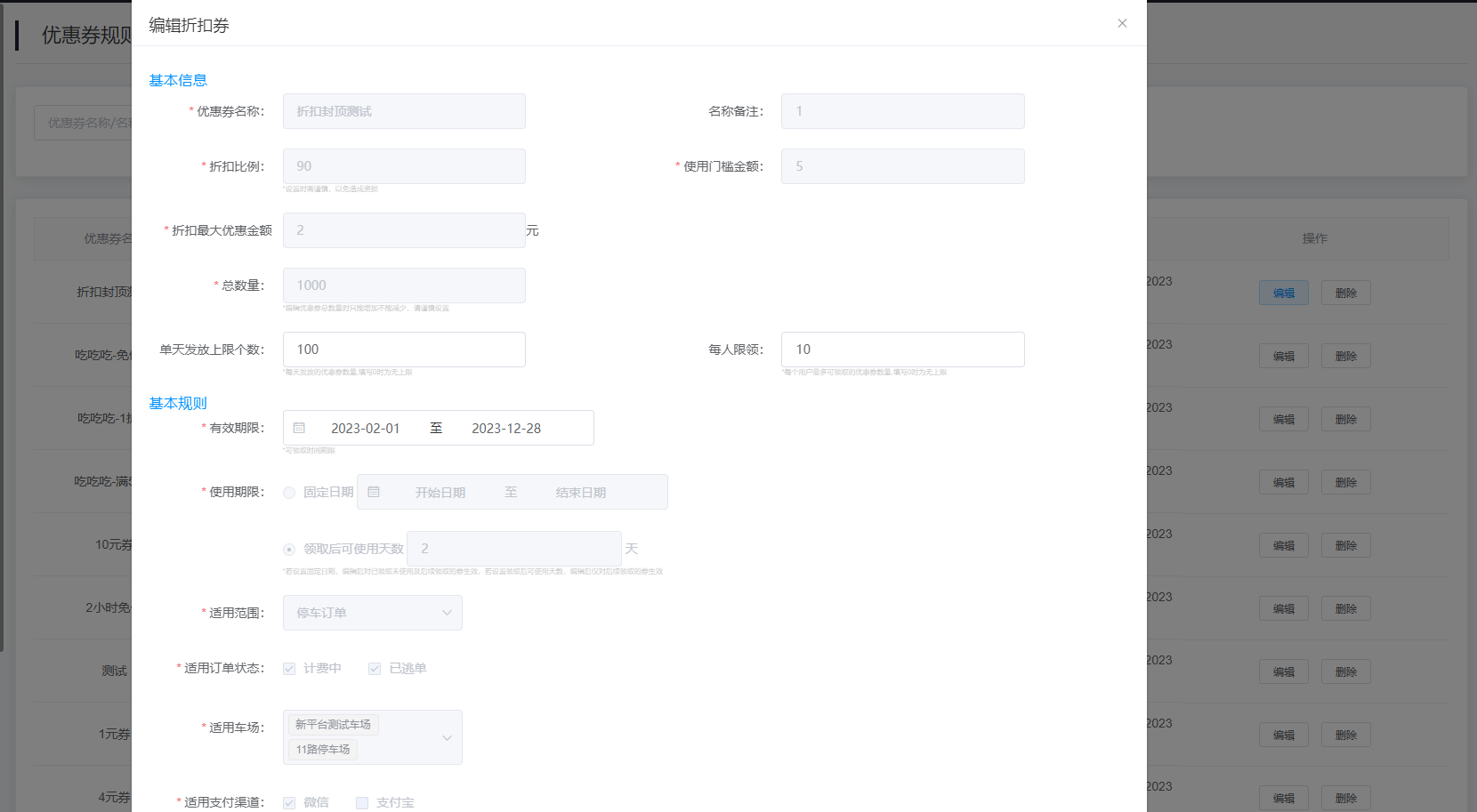Select the usable days after claiming radio
The height and width of the screenshot is (812, 1477).
pyautogui.click(x=289, y=550)
